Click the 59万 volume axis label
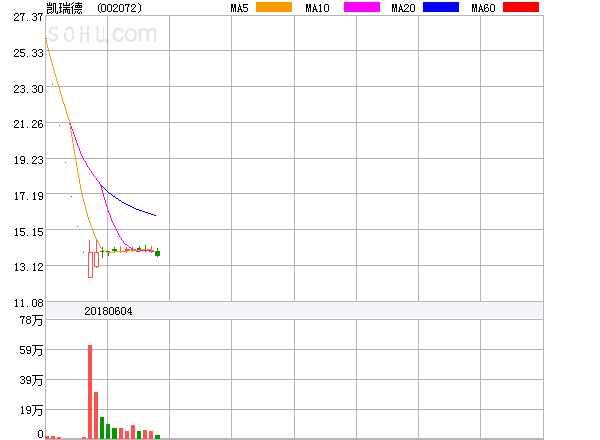Viewport: 600px width, 440px height. click(31, 350)
